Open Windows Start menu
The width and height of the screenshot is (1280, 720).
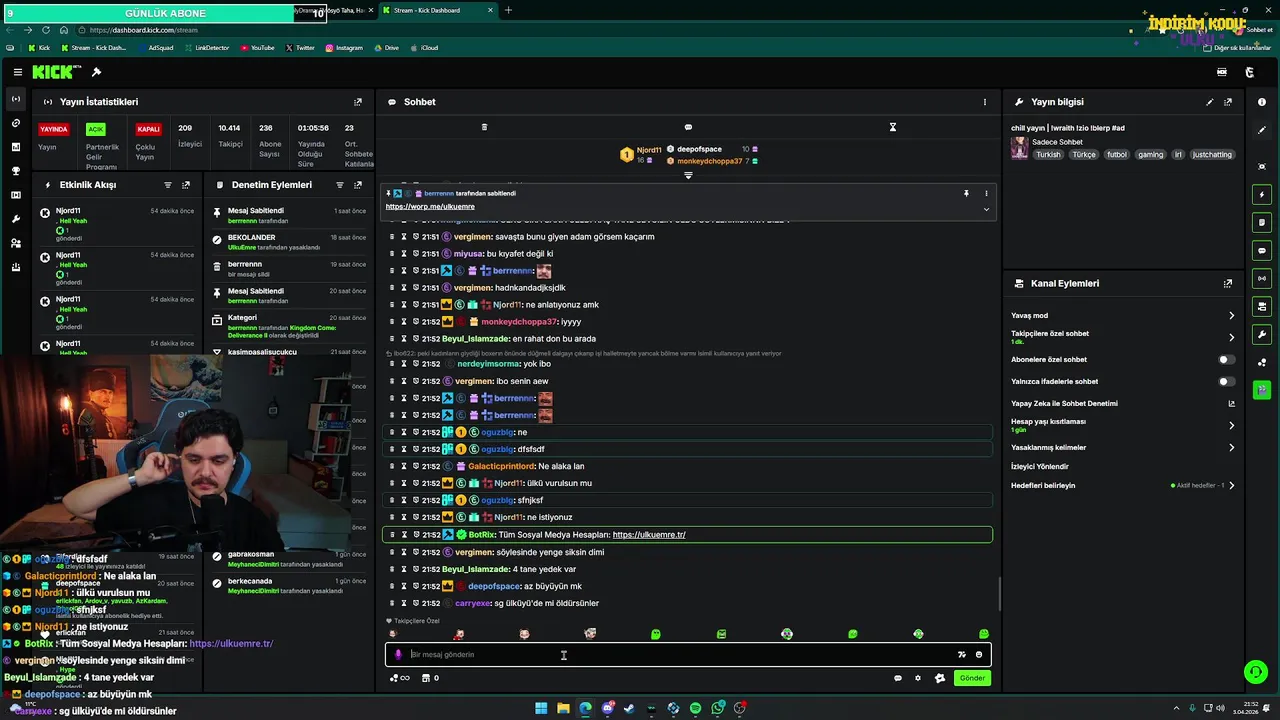(541, 708)
